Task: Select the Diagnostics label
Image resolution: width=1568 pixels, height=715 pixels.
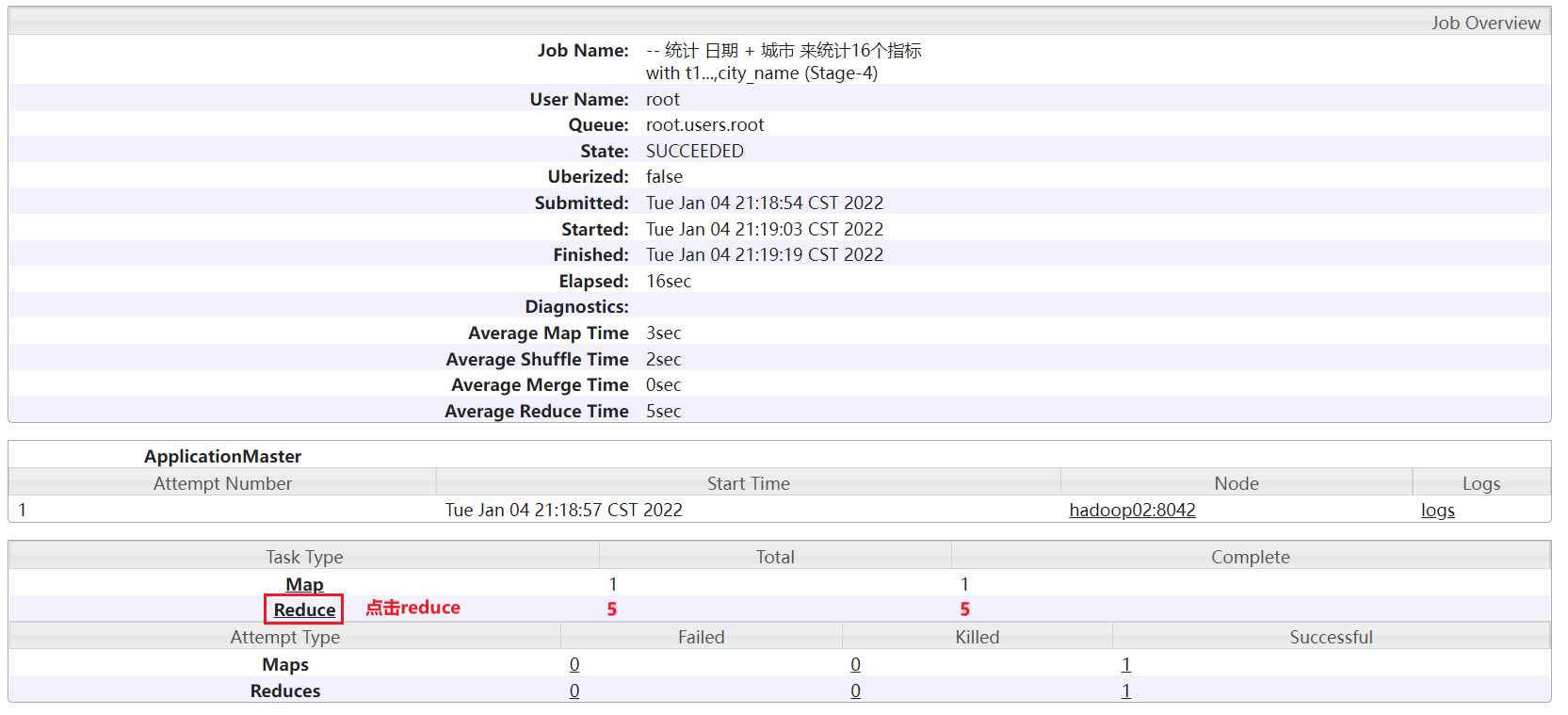Action: click(x=576, y=306)
